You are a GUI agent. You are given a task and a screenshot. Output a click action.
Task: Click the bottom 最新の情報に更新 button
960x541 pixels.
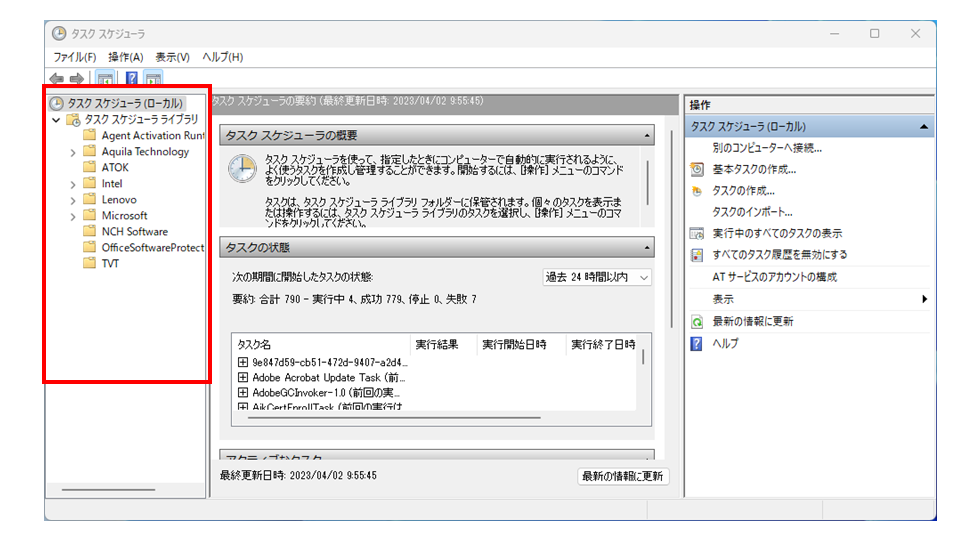click(623, 476)
